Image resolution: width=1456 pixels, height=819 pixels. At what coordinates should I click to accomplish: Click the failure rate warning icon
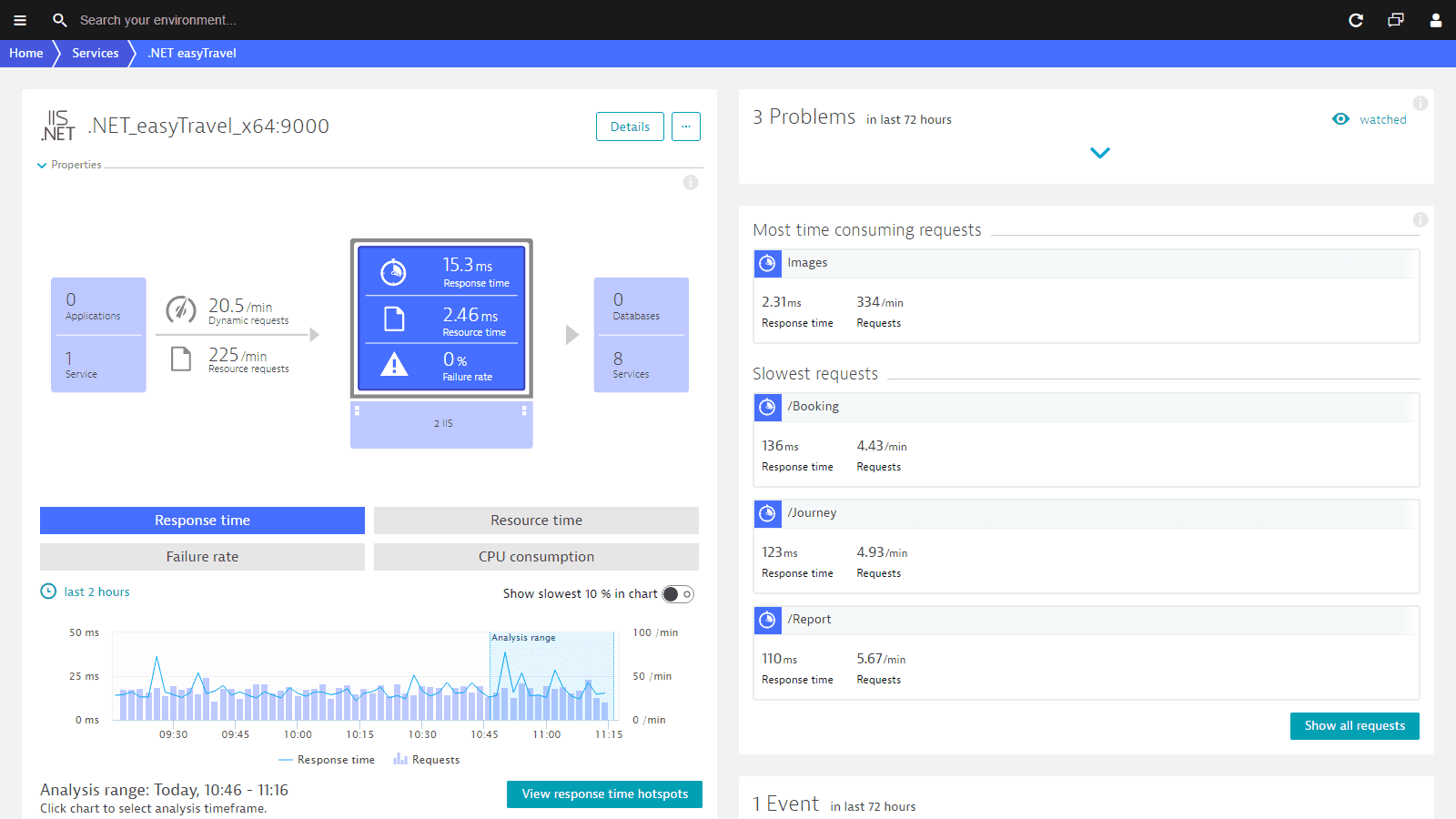[x=394, y=364]
